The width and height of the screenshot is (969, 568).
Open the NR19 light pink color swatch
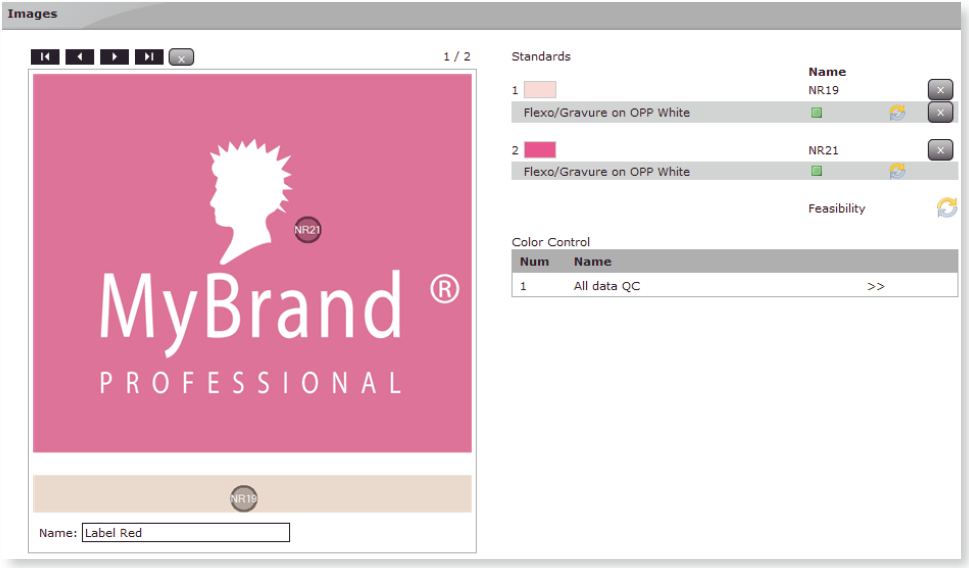[x=540, y=90]
